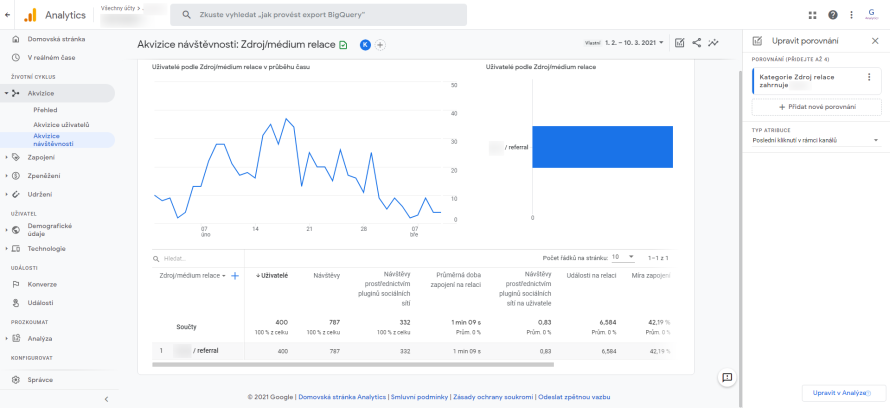Open the three-dot header menu
The image size is (890, 408).
851,15
